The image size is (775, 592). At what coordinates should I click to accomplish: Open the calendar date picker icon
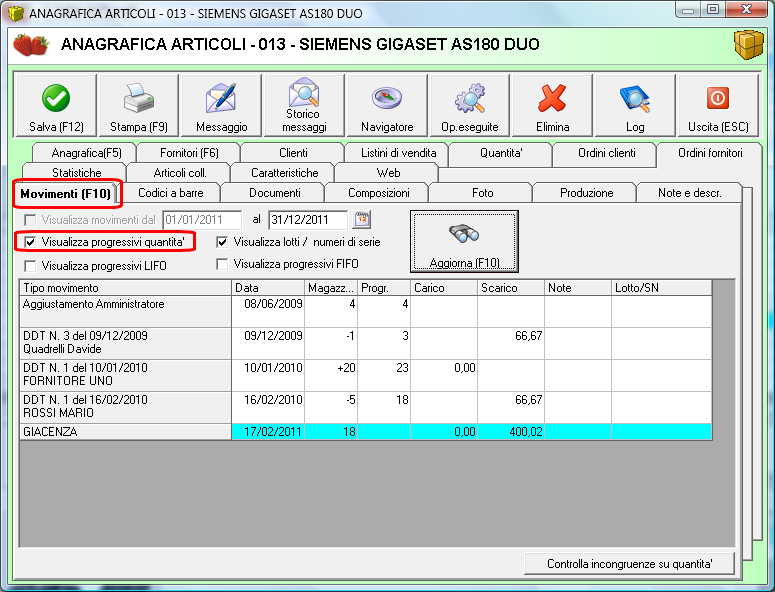(x=362, y=219)
